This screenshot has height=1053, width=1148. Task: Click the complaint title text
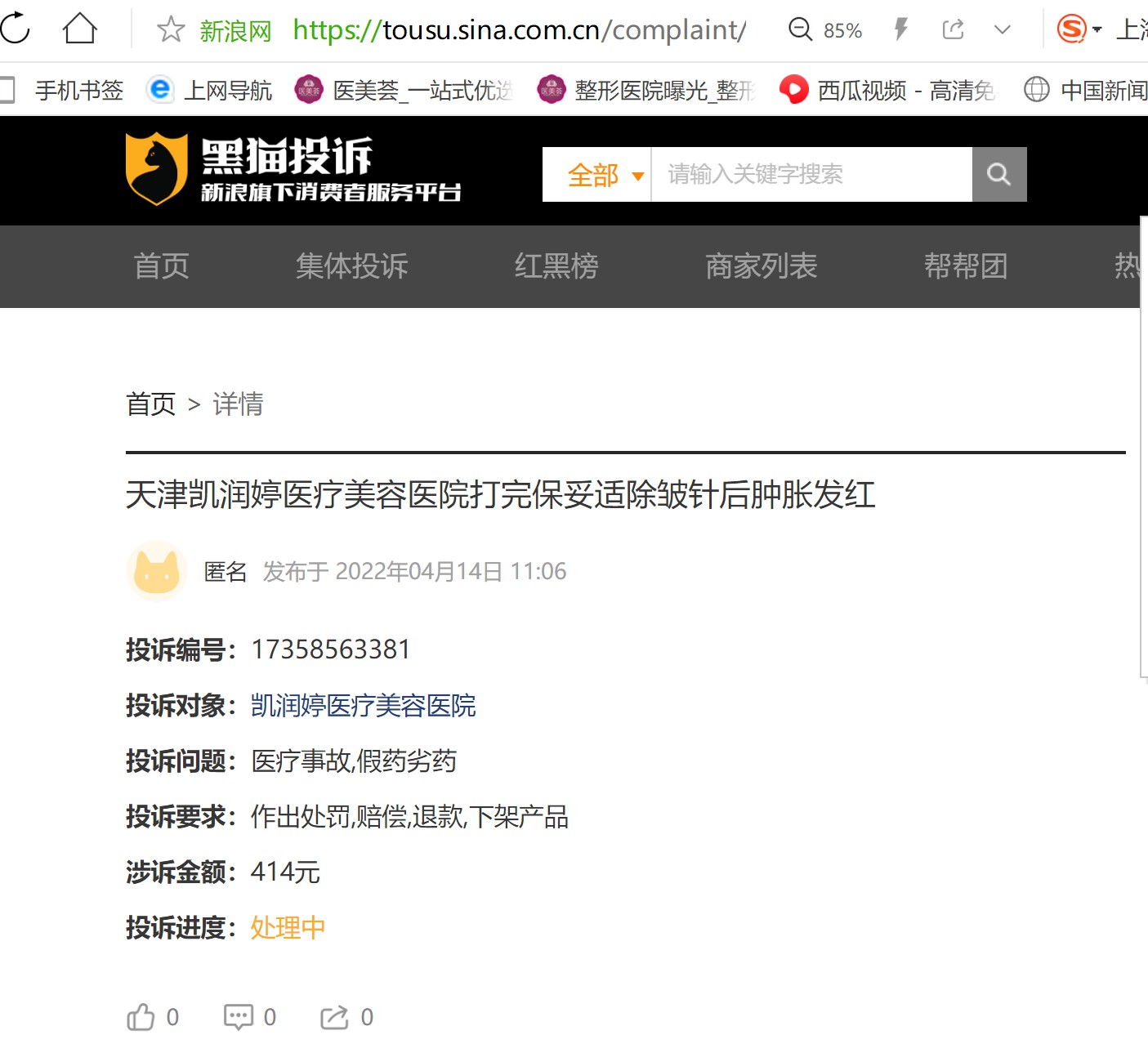(500, 495)
